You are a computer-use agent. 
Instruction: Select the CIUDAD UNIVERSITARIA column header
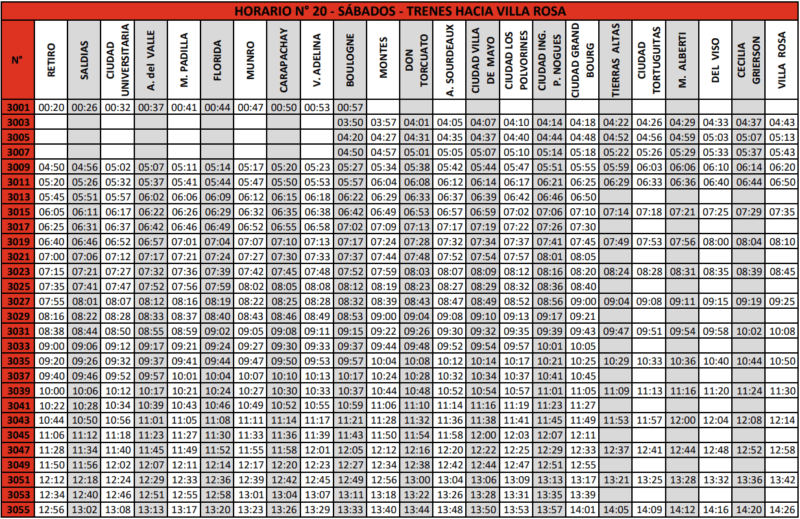(x=117, y=60)
